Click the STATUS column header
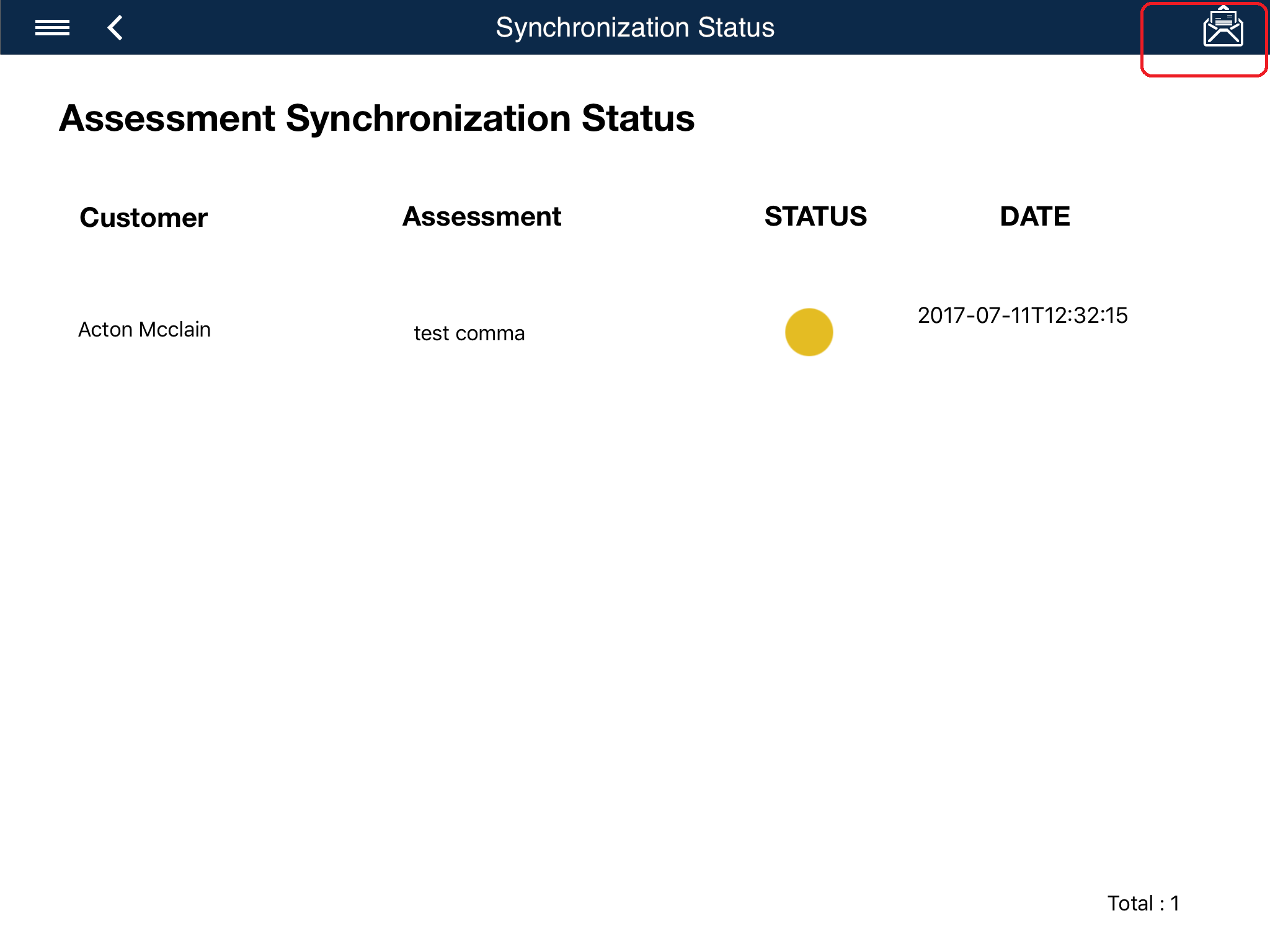 pos(815,216)
